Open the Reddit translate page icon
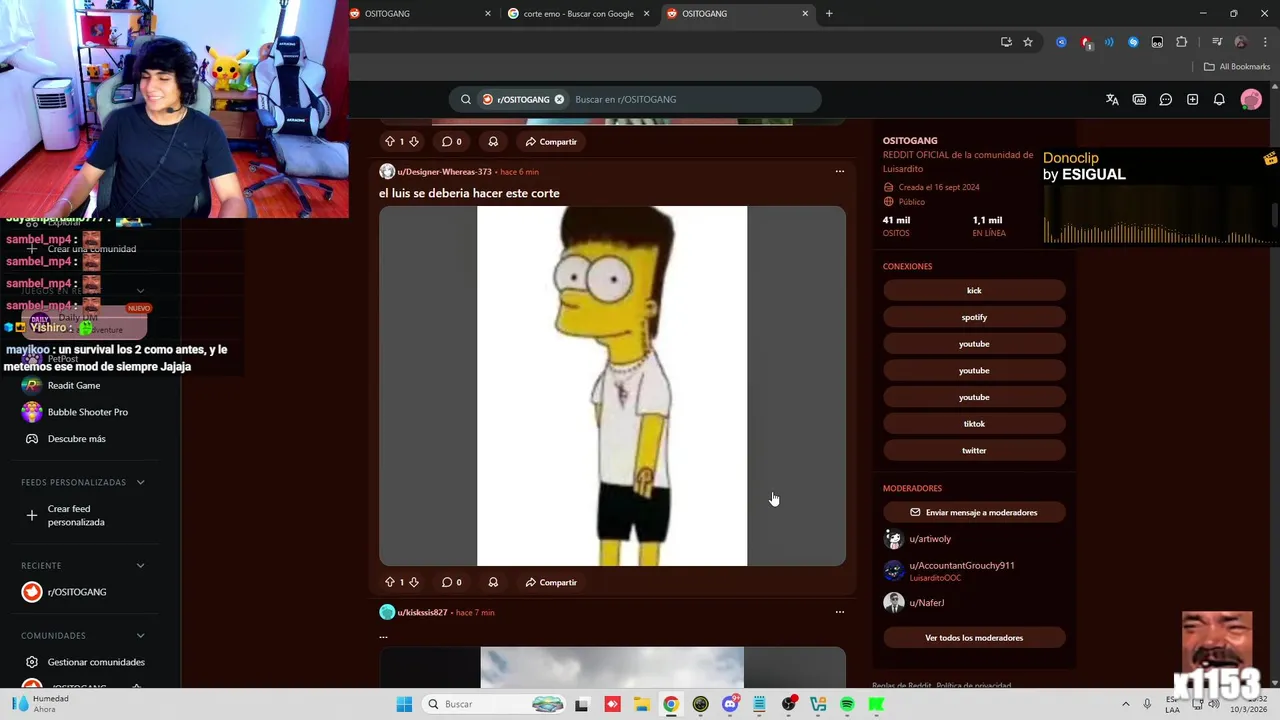1280x720 pixels. (x=1112, y=99)
